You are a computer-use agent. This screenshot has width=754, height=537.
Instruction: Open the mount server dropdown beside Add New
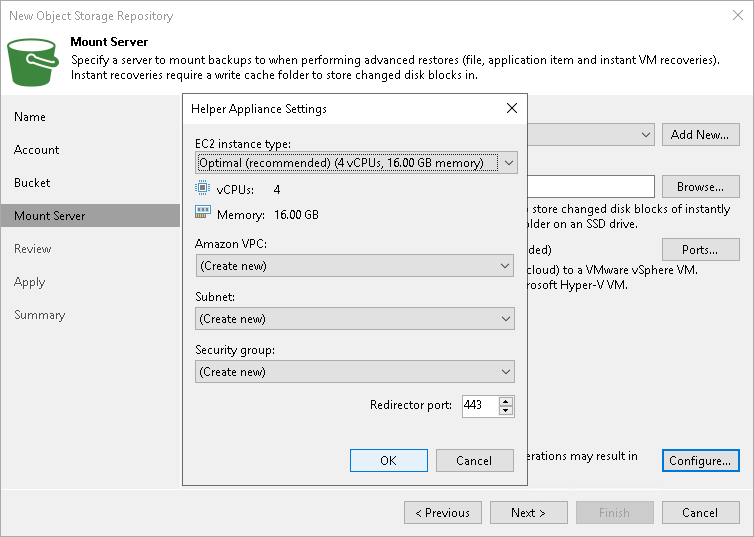click(x=591, y=135)
